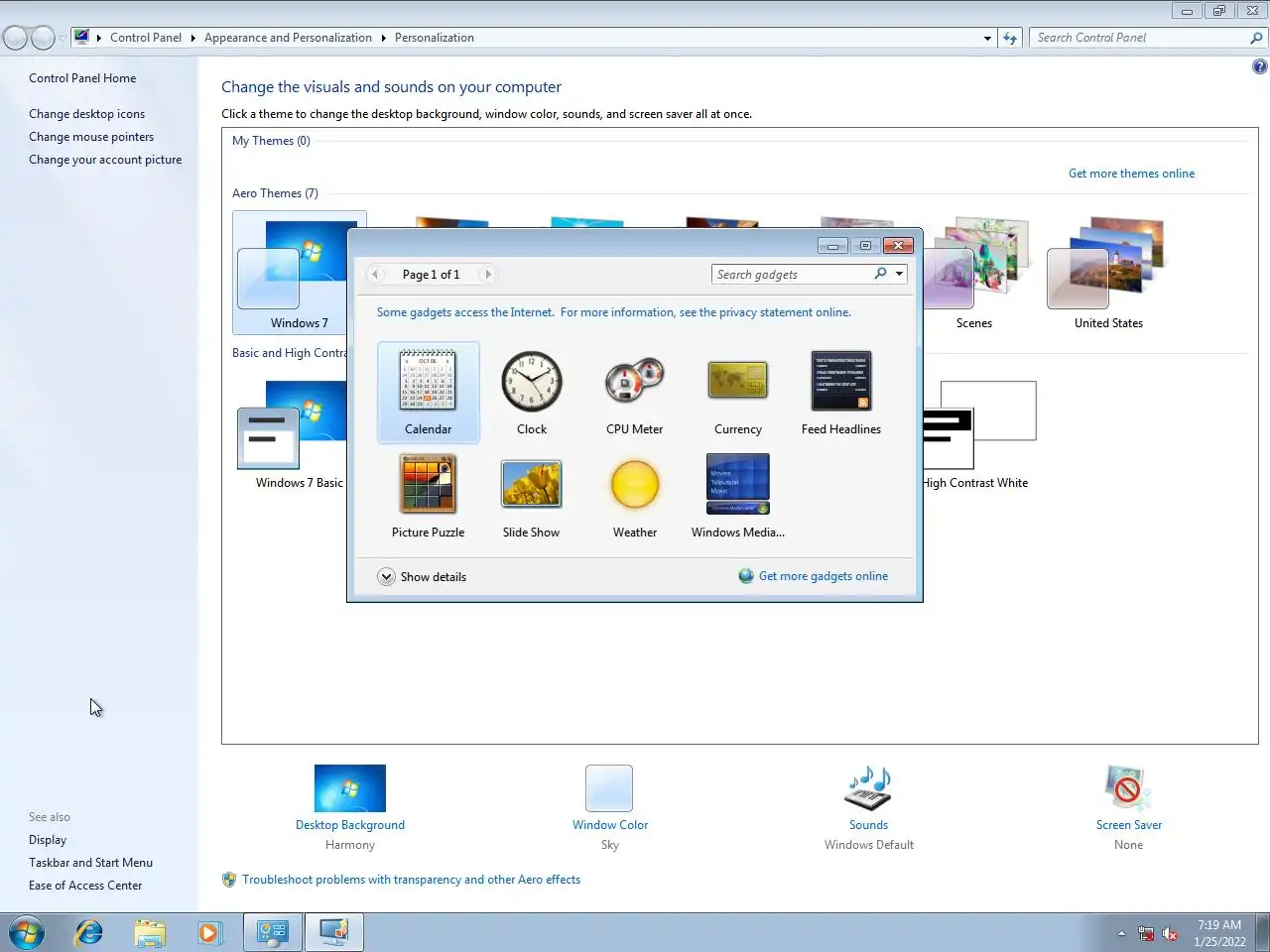Click Personalization breadcrumb item
The height and width of the screenshot is (952, 1270).
coord(434,38)
